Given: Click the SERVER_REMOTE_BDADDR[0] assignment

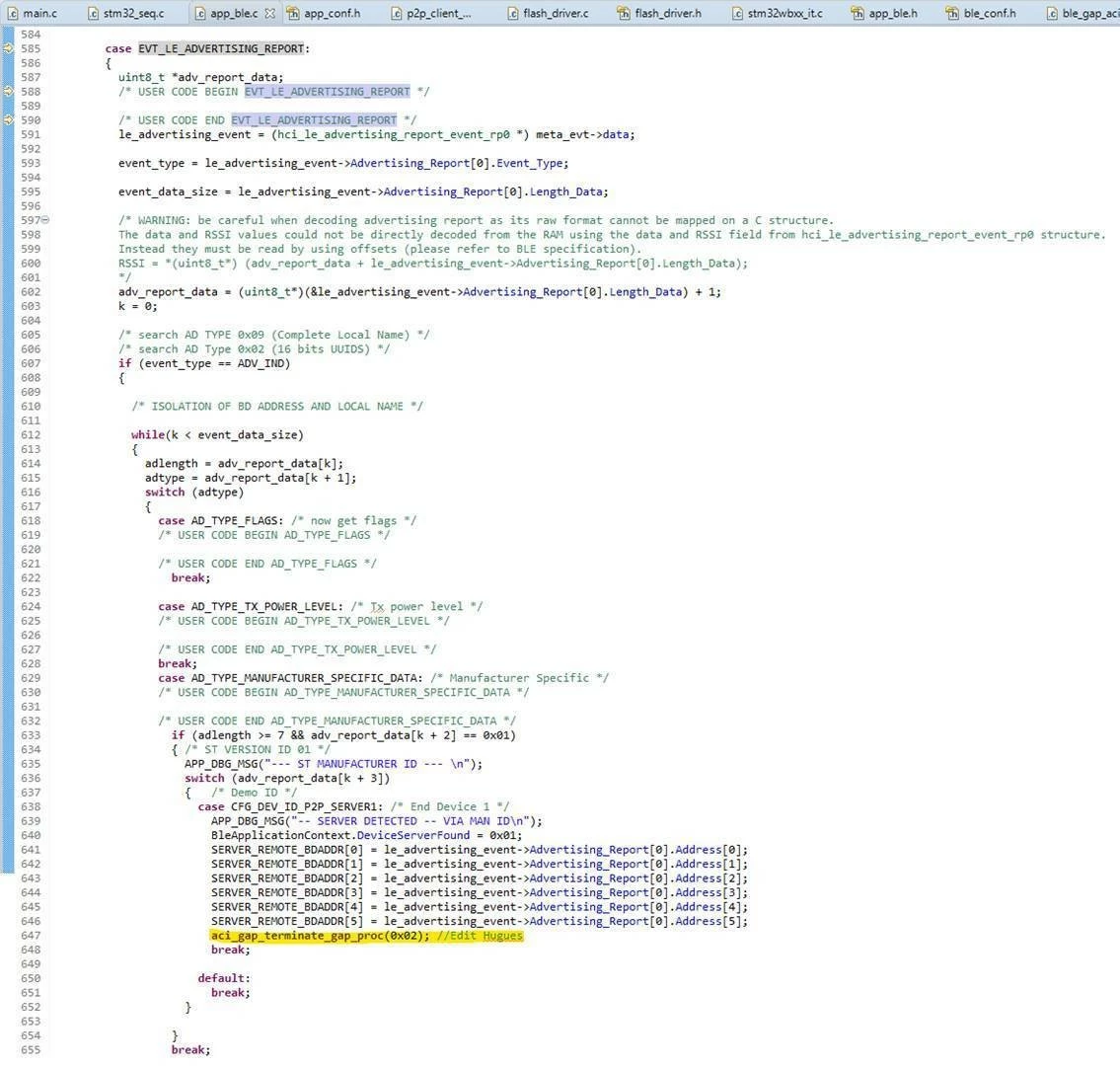Looking at the screenshot, I should (480, 850).
